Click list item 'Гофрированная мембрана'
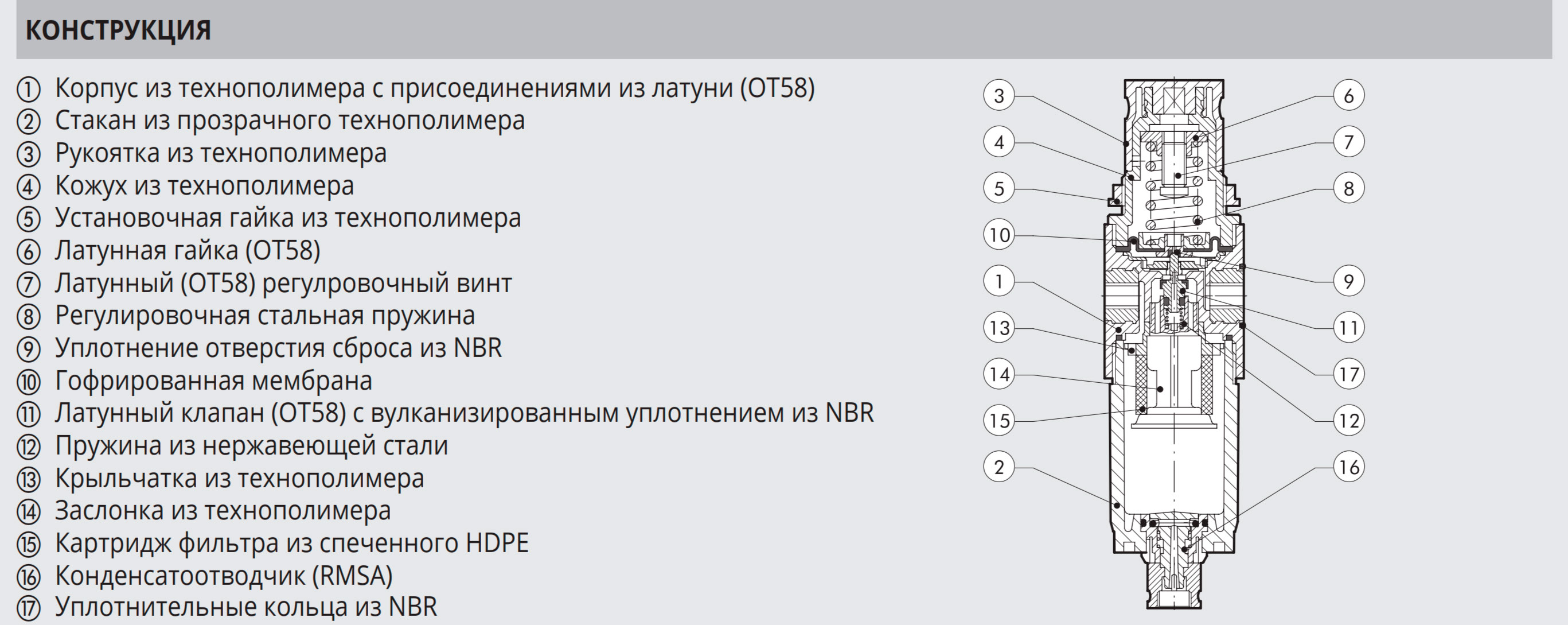 point(214,381)
